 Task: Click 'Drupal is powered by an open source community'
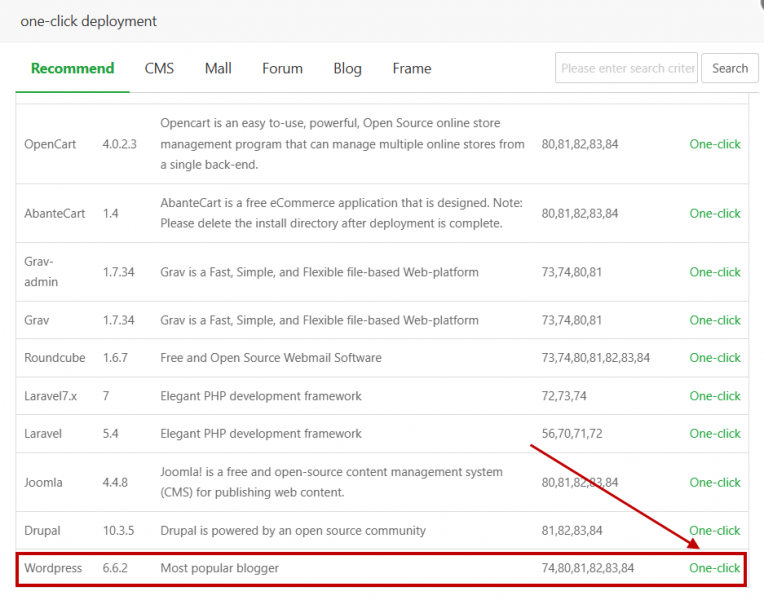(293, 530)
